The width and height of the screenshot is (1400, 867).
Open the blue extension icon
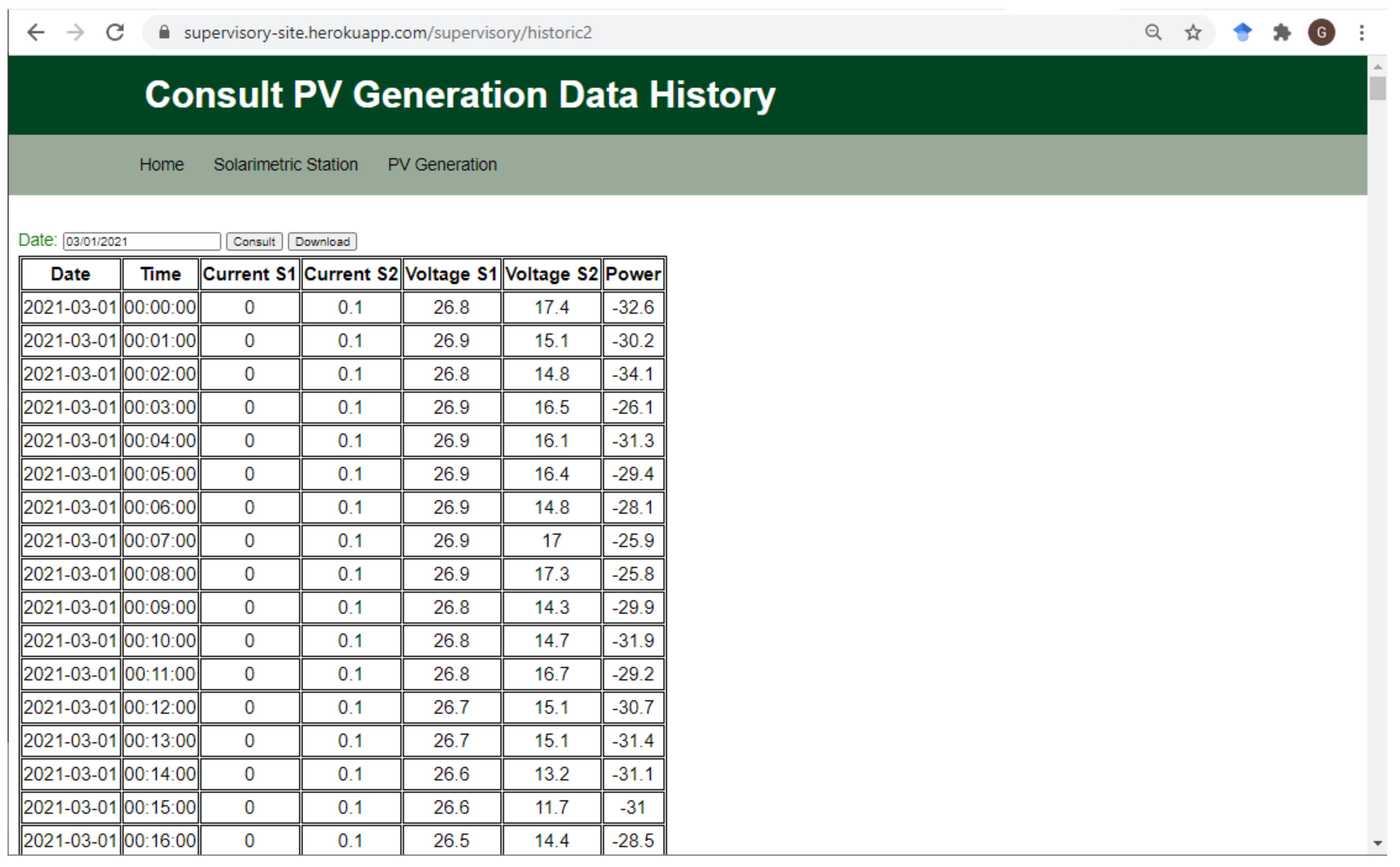[1242, 33]
